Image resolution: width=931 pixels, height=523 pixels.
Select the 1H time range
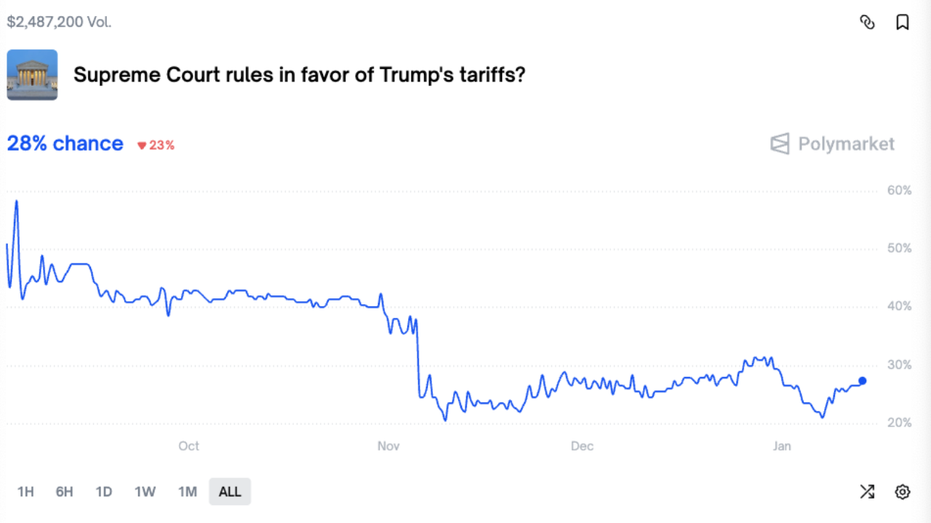coord(26,492)
